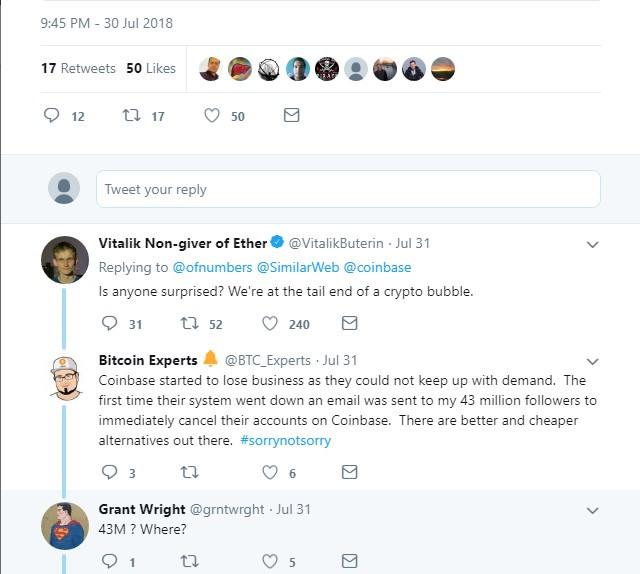Open Grant Wright's Superman avatar

pos(65,526)
